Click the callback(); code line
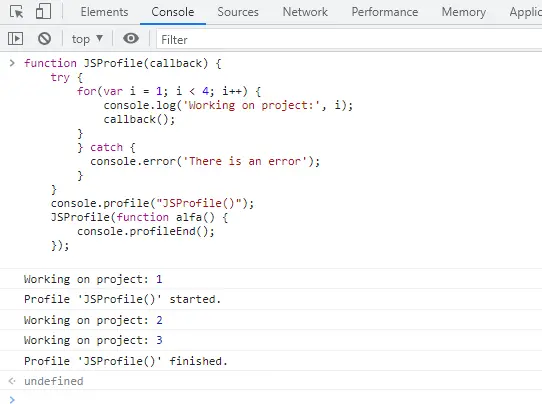The width and height of the screenshot is (542, 404). pos(139,119)
